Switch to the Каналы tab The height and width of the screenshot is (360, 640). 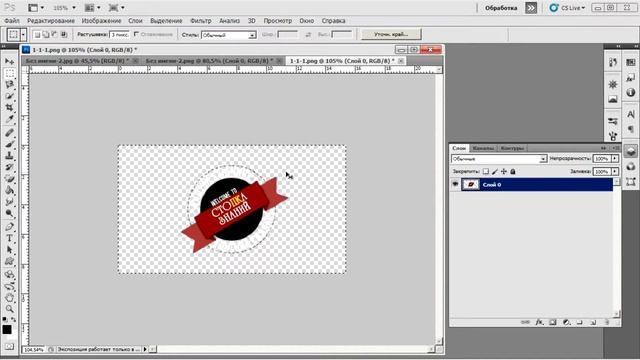(x=483, y=148)
